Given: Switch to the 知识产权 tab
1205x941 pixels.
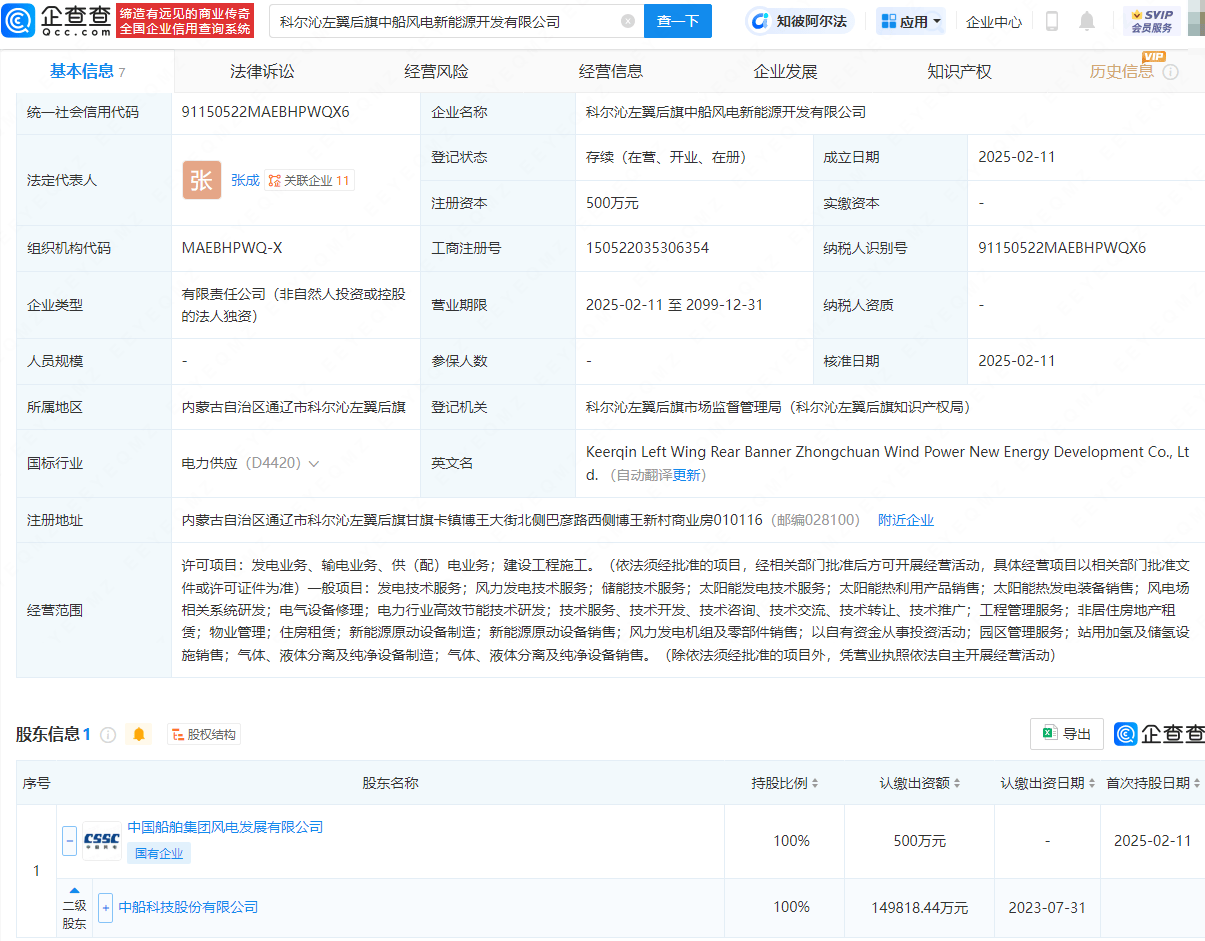Looking at the screenshot, I should point(958,70).
